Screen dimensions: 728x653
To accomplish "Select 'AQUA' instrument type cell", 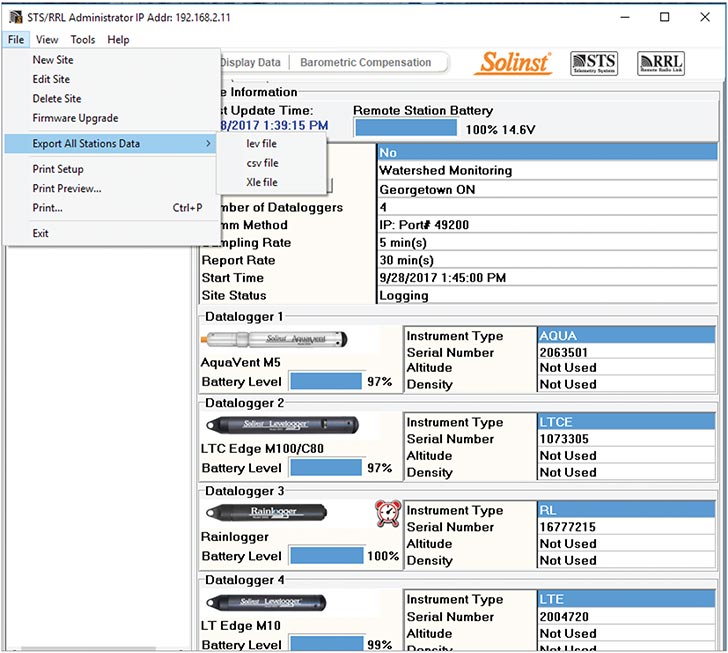I will (x=626, y=335).
